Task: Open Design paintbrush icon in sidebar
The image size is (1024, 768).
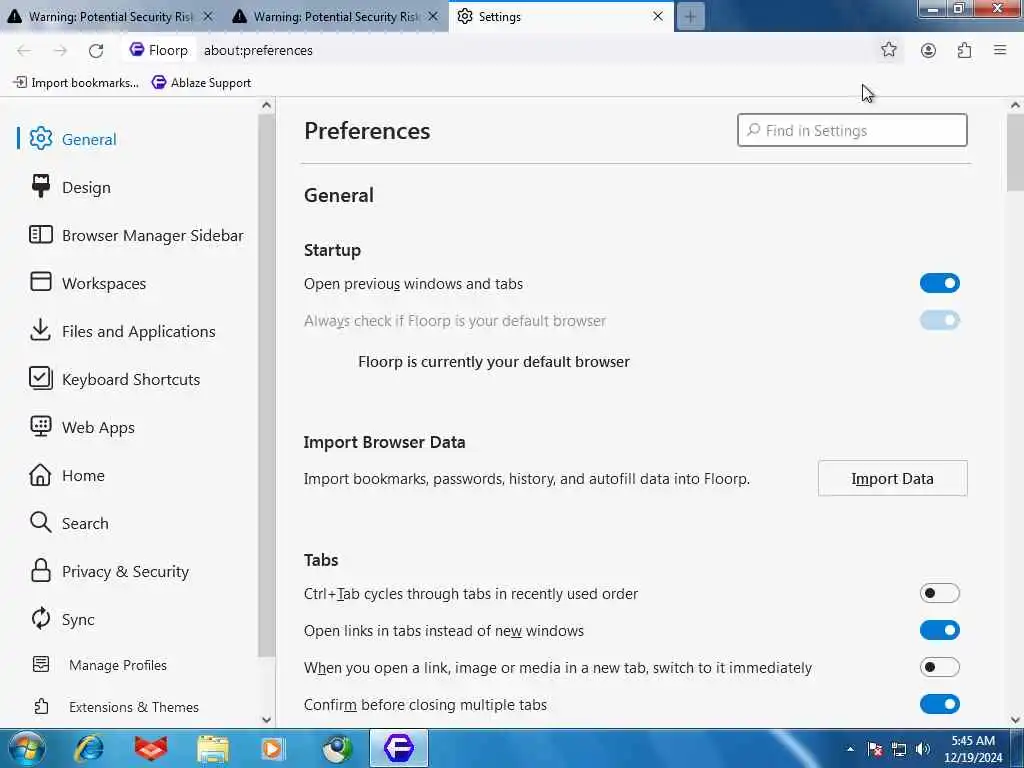Action: (40, 186)
